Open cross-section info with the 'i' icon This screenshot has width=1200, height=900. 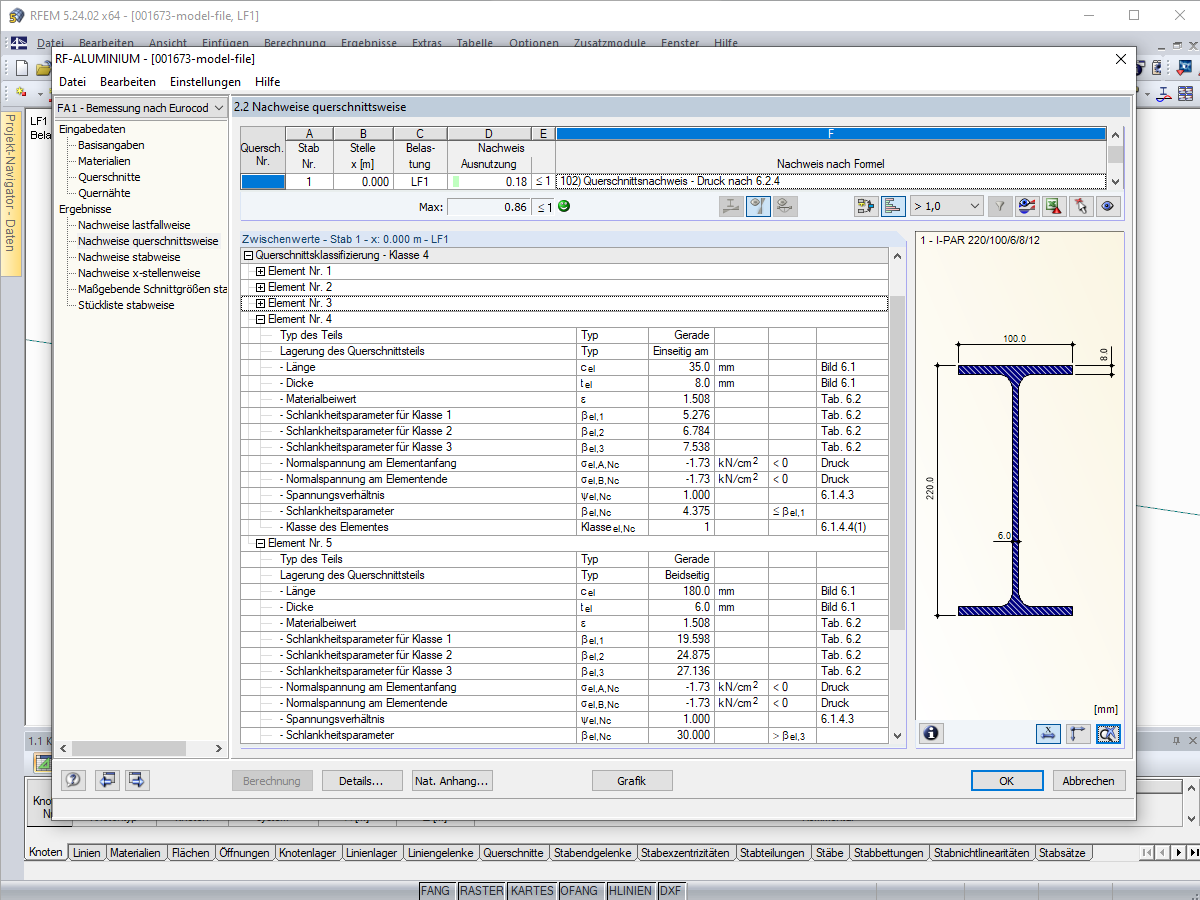coord(931,734)
